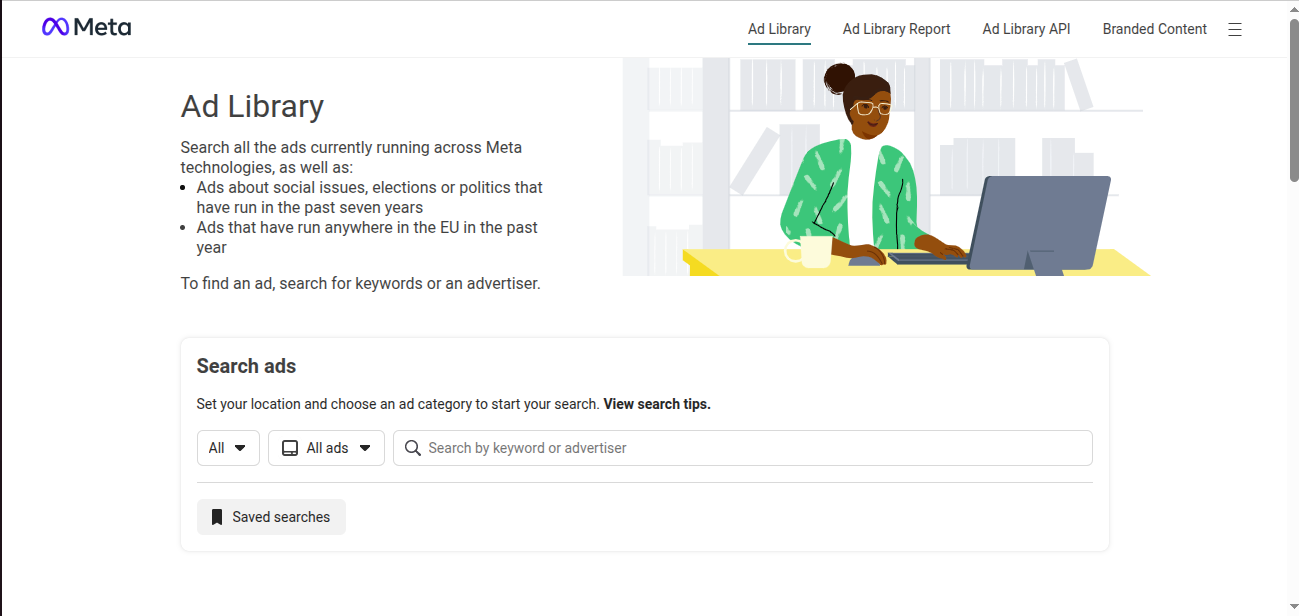This screenshot has width=1299, height=616.
Task: Click the Ad Library page heading
Action: point(252,106)
